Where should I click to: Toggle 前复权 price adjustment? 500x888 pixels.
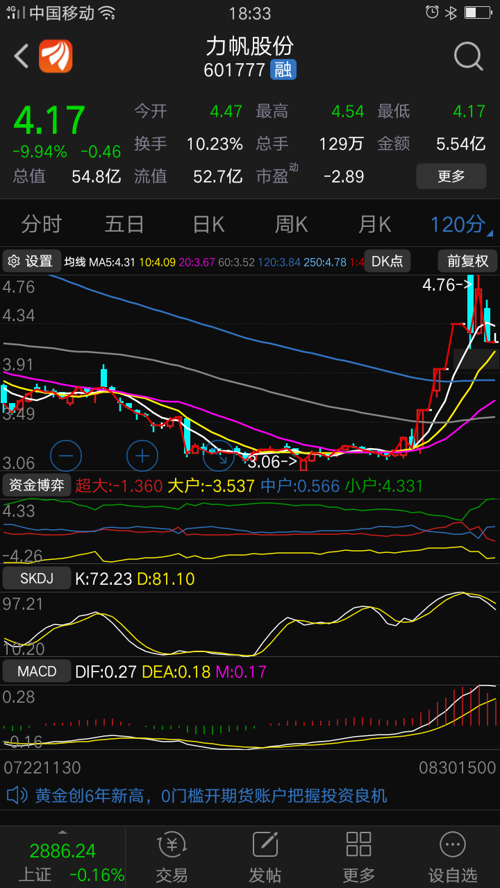(x=467, y=261)
